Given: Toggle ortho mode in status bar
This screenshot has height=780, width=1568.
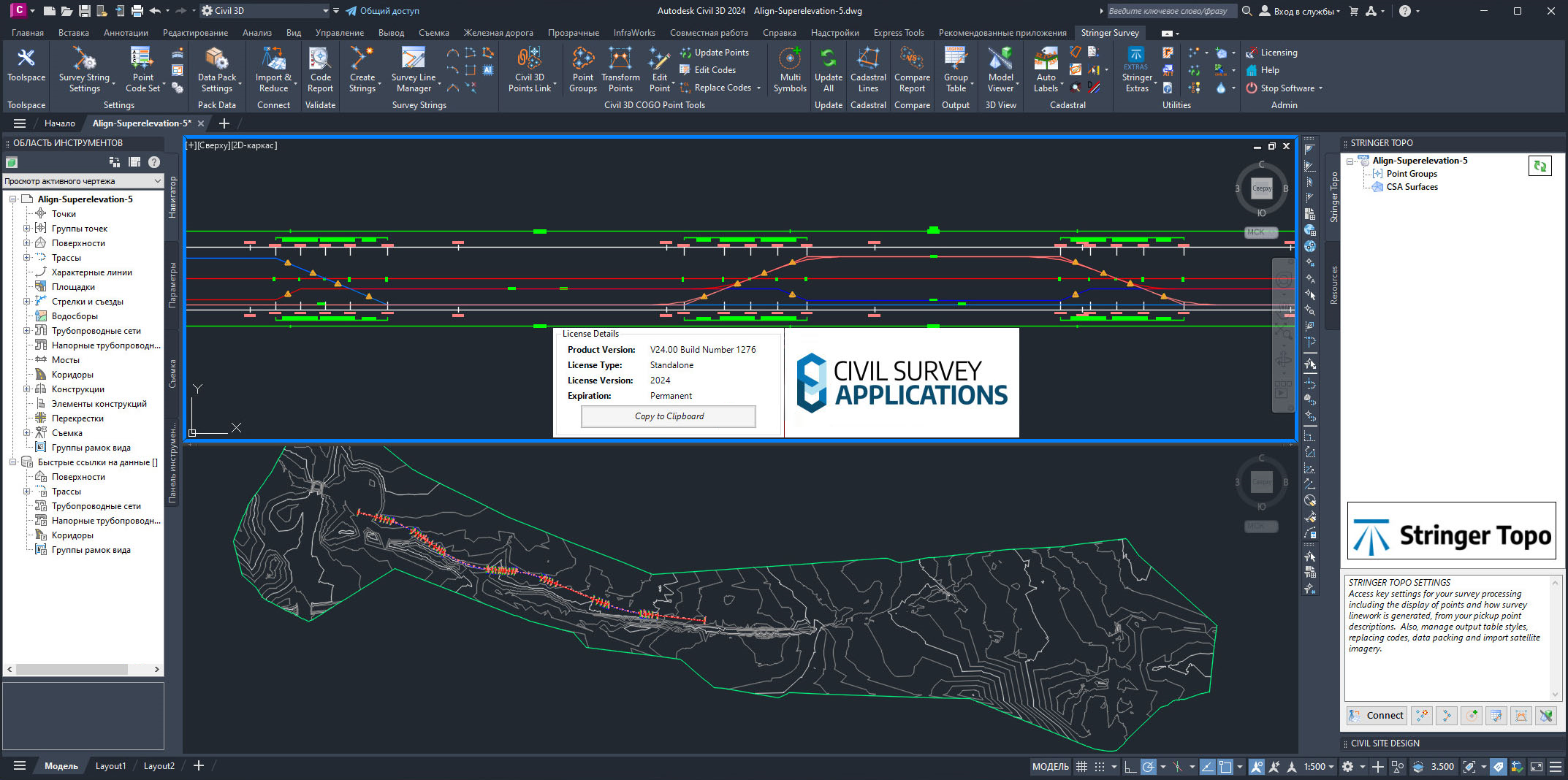Looking at the screenshot, I should pyautogui.click(x=1130, y=766).
